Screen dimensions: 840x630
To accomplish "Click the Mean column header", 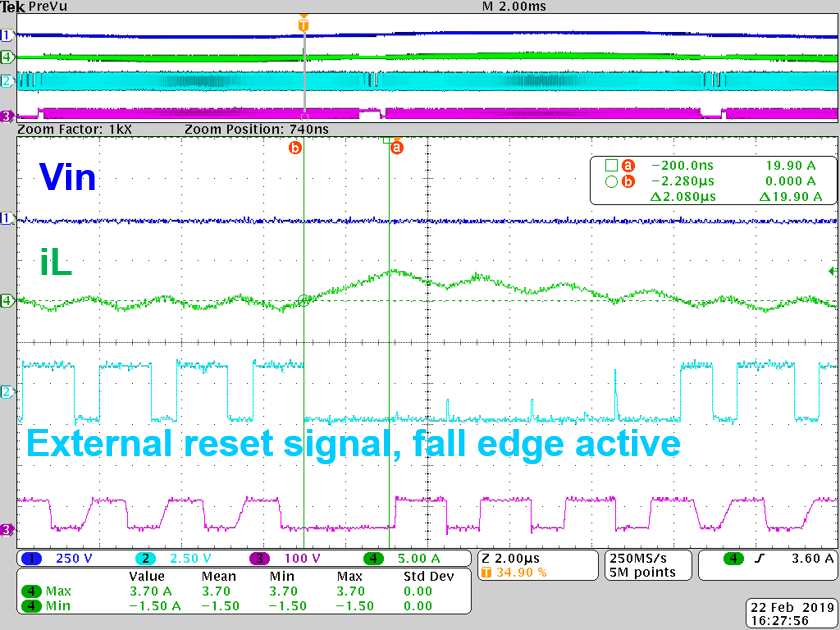I will 218,576.
